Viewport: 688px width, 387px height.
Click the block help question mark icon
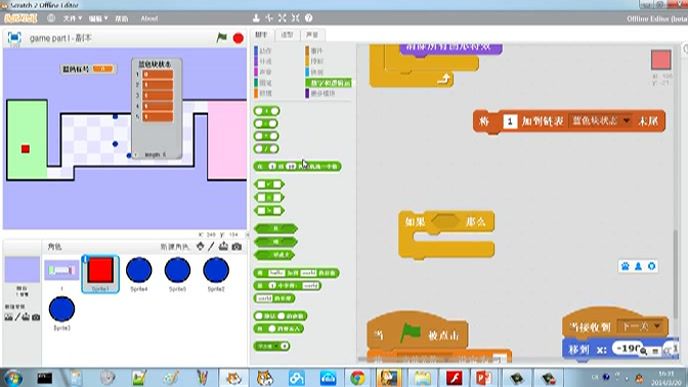308,18
